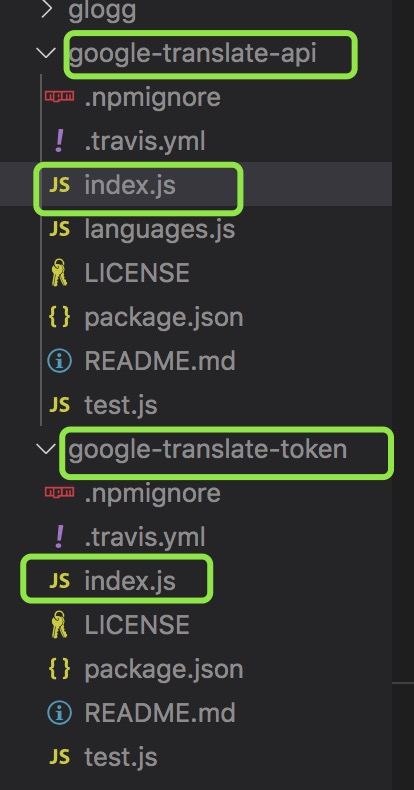Open test.js in google-translate-api

(x=121, y=405)
